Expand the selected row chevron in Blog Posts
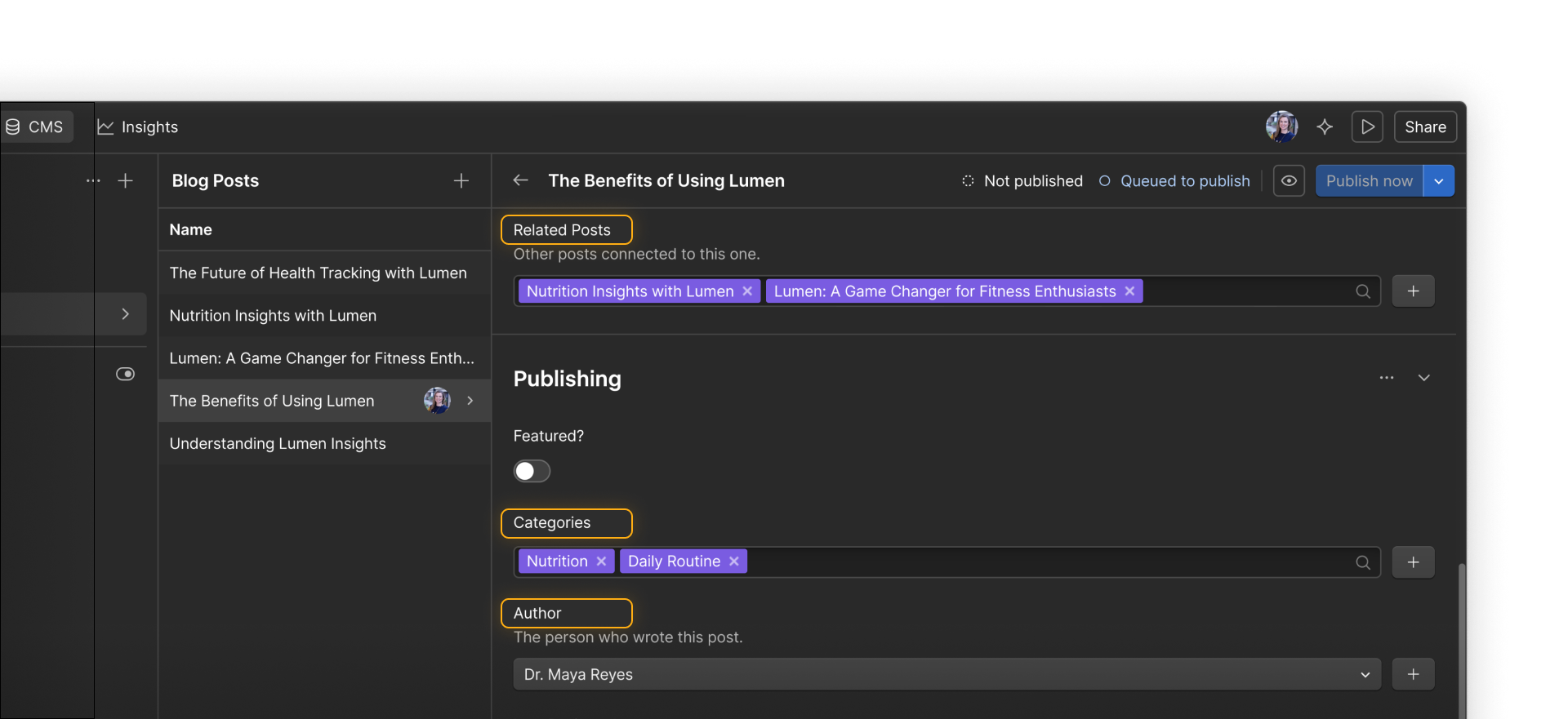 click(x=470, y=401)
